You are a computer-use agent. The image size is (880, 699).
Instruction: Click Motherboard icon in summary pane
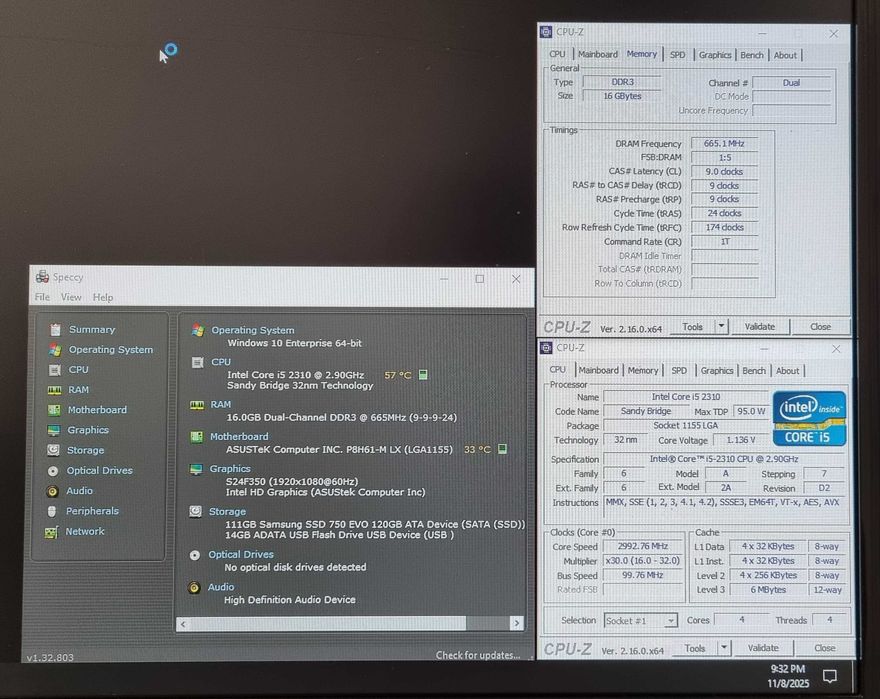coord(196,437)
